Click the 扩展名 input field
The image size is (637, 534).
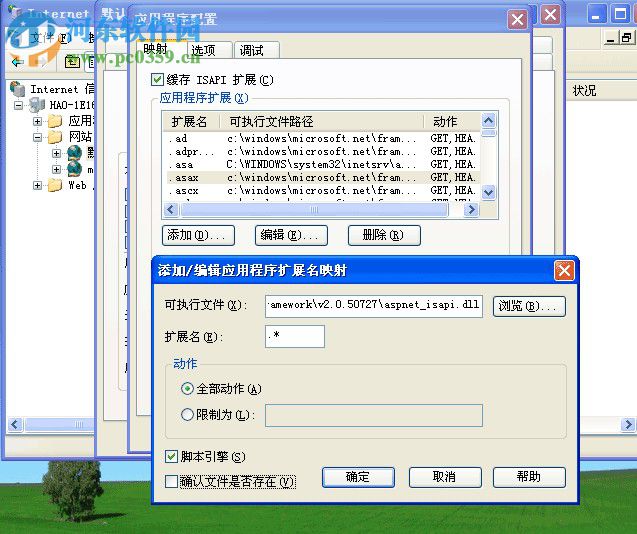click(x=295, y=336)
